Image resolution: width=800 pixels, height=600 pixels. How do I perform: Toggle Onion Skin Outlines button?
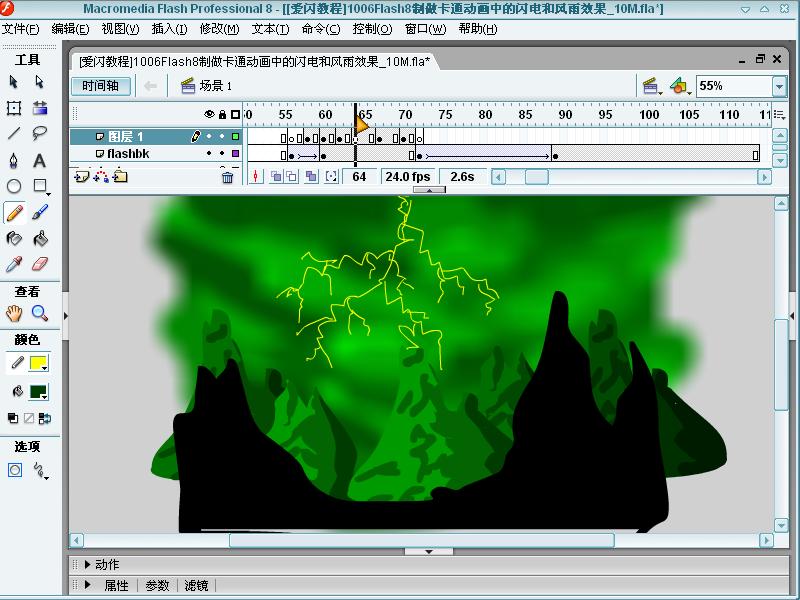coord(292,177)
